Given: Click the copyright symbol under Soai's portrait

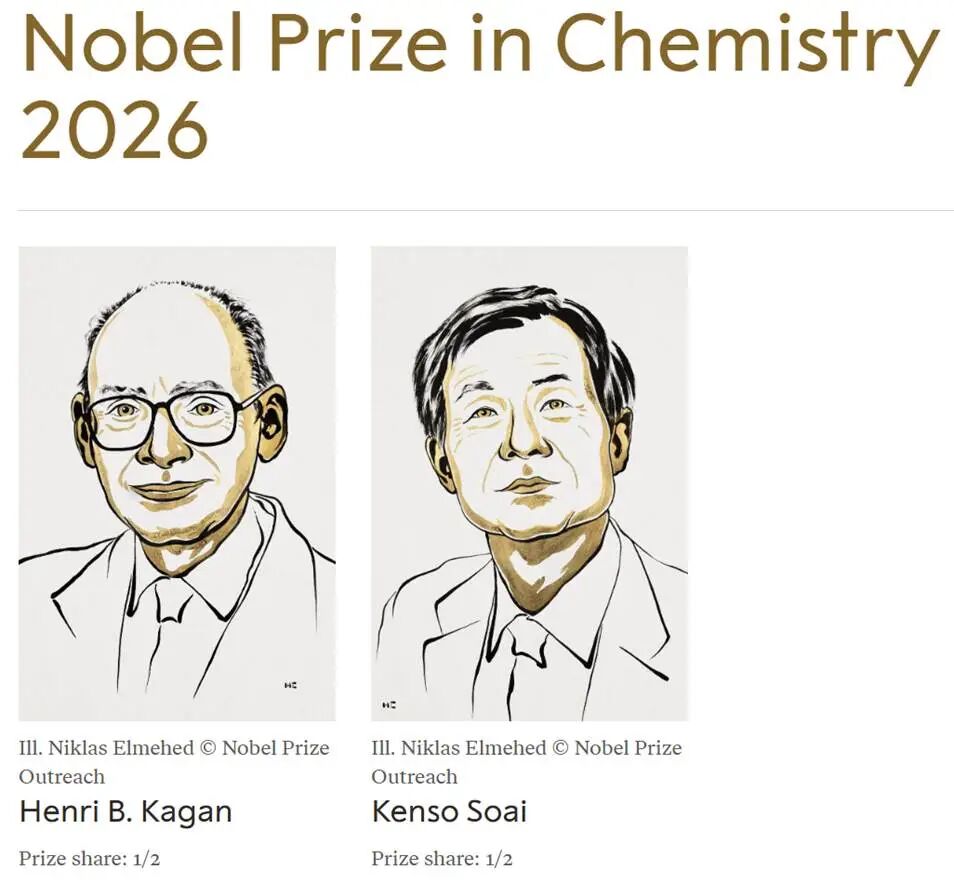Looking at the screenshot, I should tap(560, 748).
